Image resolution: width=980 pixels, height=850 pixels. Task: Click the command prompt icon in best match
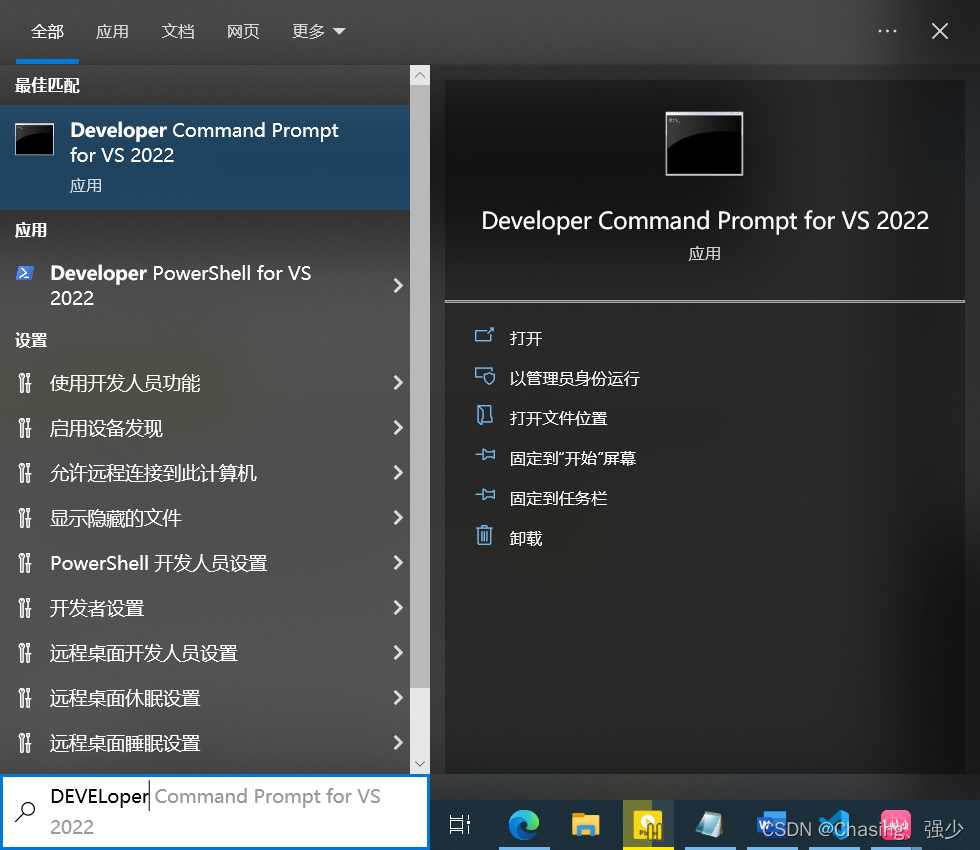[34, 139]
